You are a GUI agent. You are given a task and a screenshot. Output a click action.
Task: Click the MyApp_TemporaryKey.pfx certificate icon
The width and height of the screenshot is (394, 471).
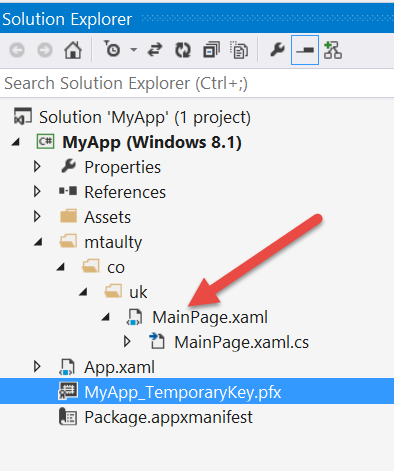coord(68,391)
